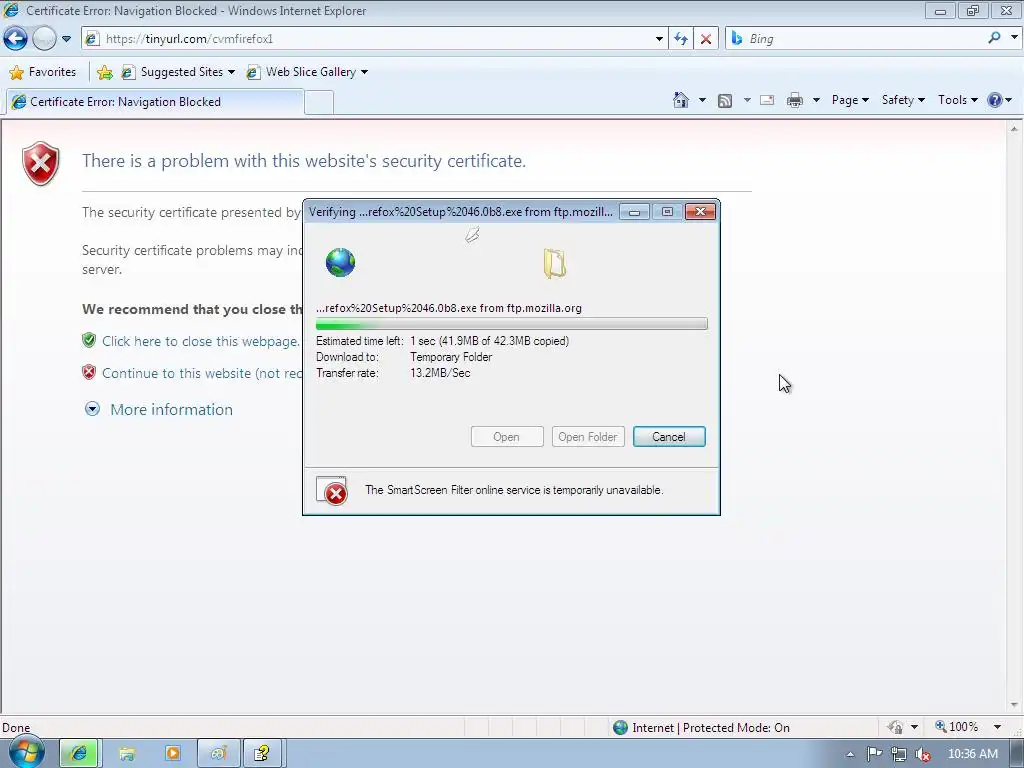Click the folder icon in download dialog
1024x768 pixels.
tap(554, 264)
